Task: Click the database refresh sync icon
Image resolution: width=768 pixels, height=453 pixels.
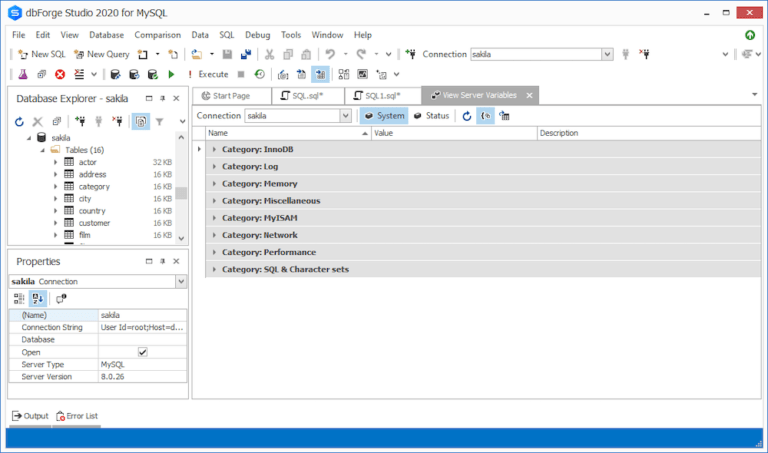Action: (x=134, y=74)
